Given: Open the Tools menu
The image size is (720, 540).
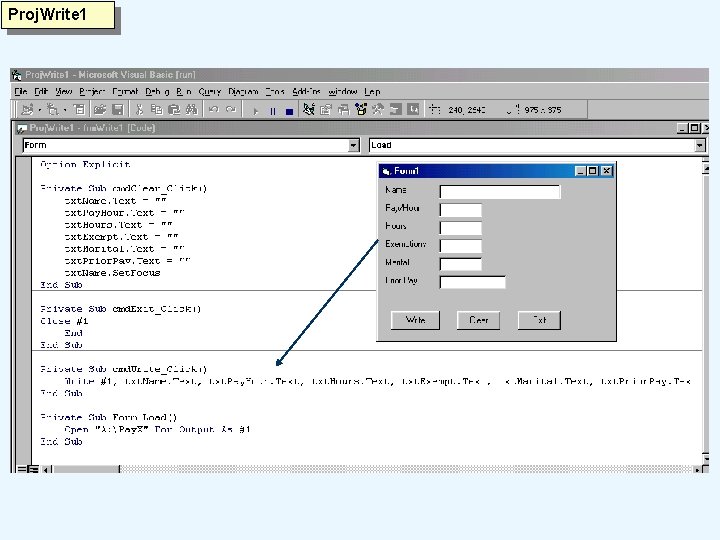Looking at the screenshot, I should [275, 91].
